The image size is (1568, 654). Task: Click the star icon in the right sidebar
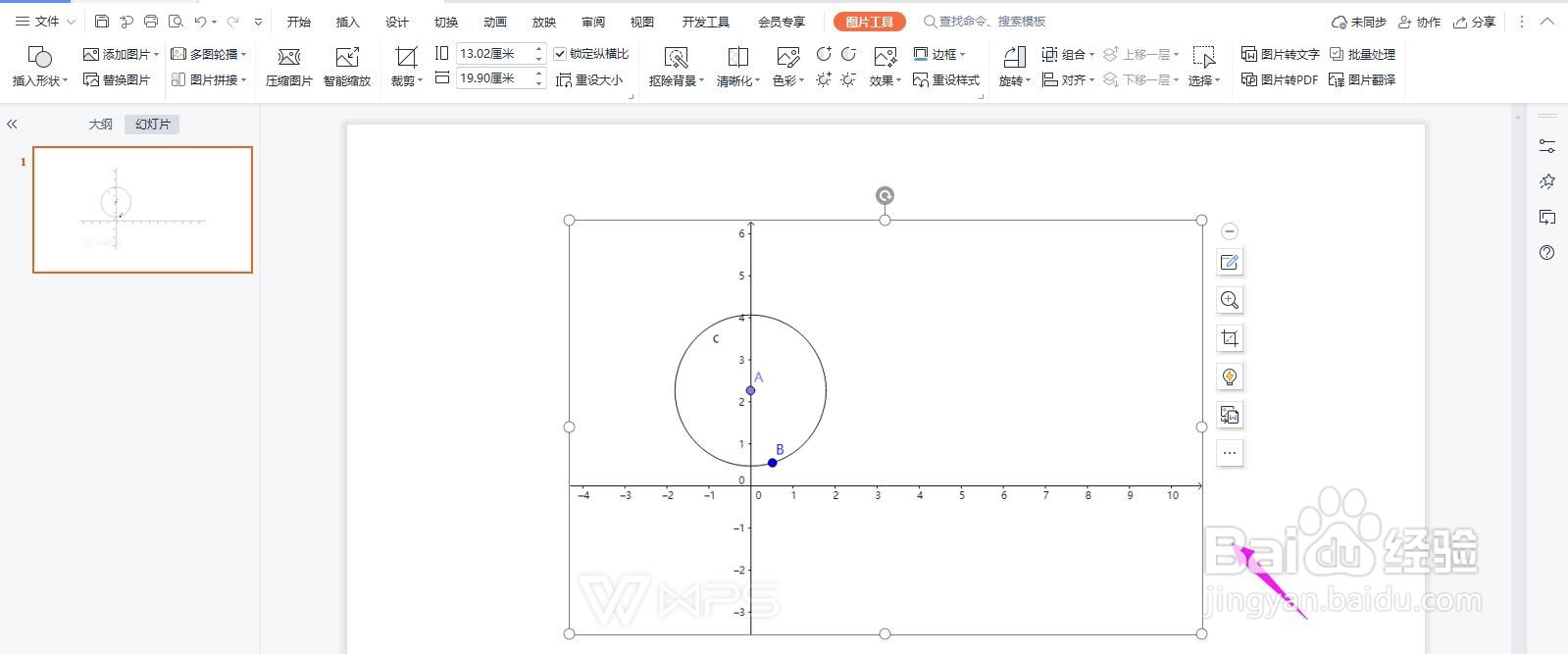point(1547,181)
